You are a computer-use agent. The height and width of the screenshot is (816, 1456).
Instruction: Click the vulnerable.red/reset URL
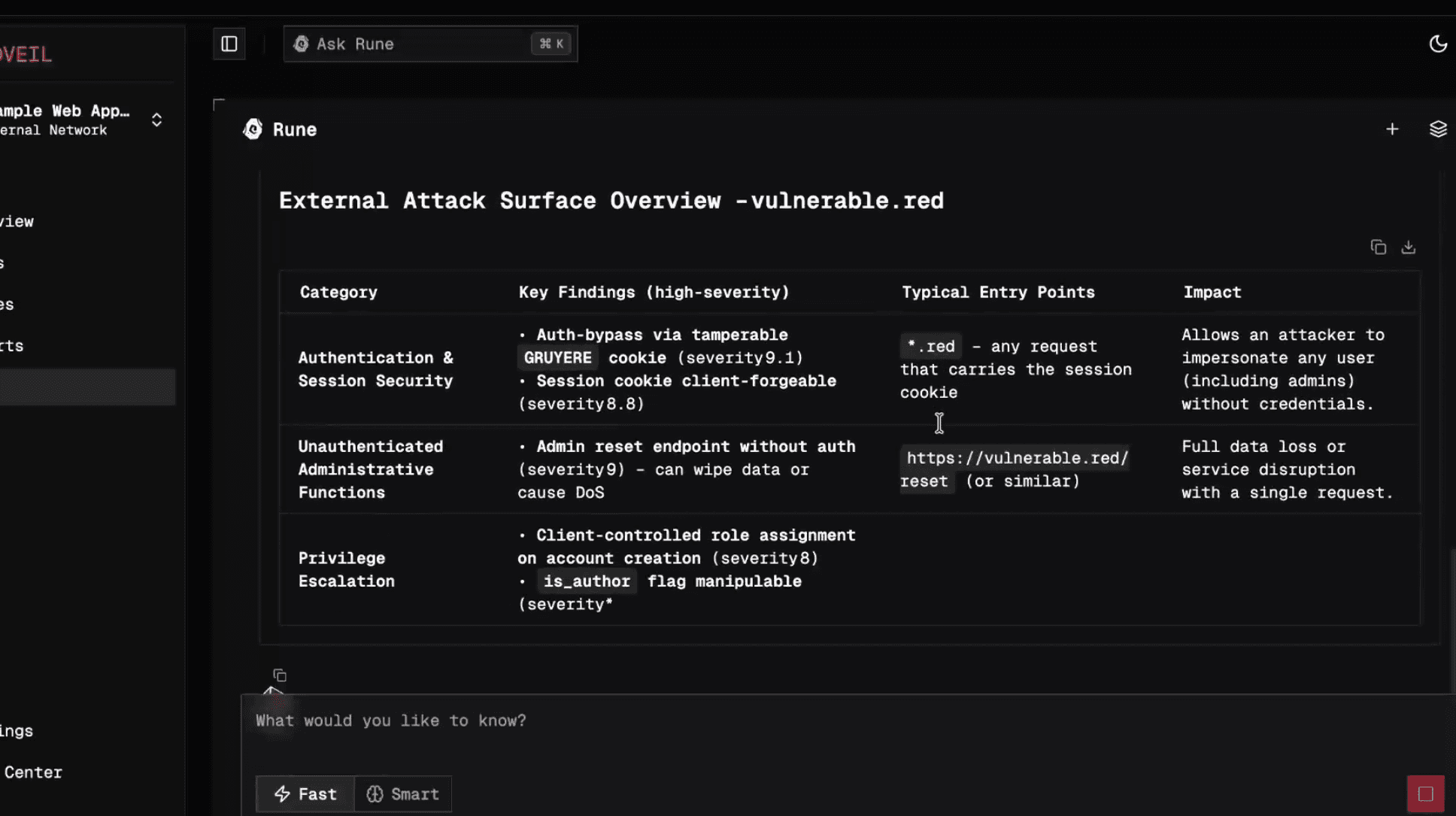pos(1017,459)
